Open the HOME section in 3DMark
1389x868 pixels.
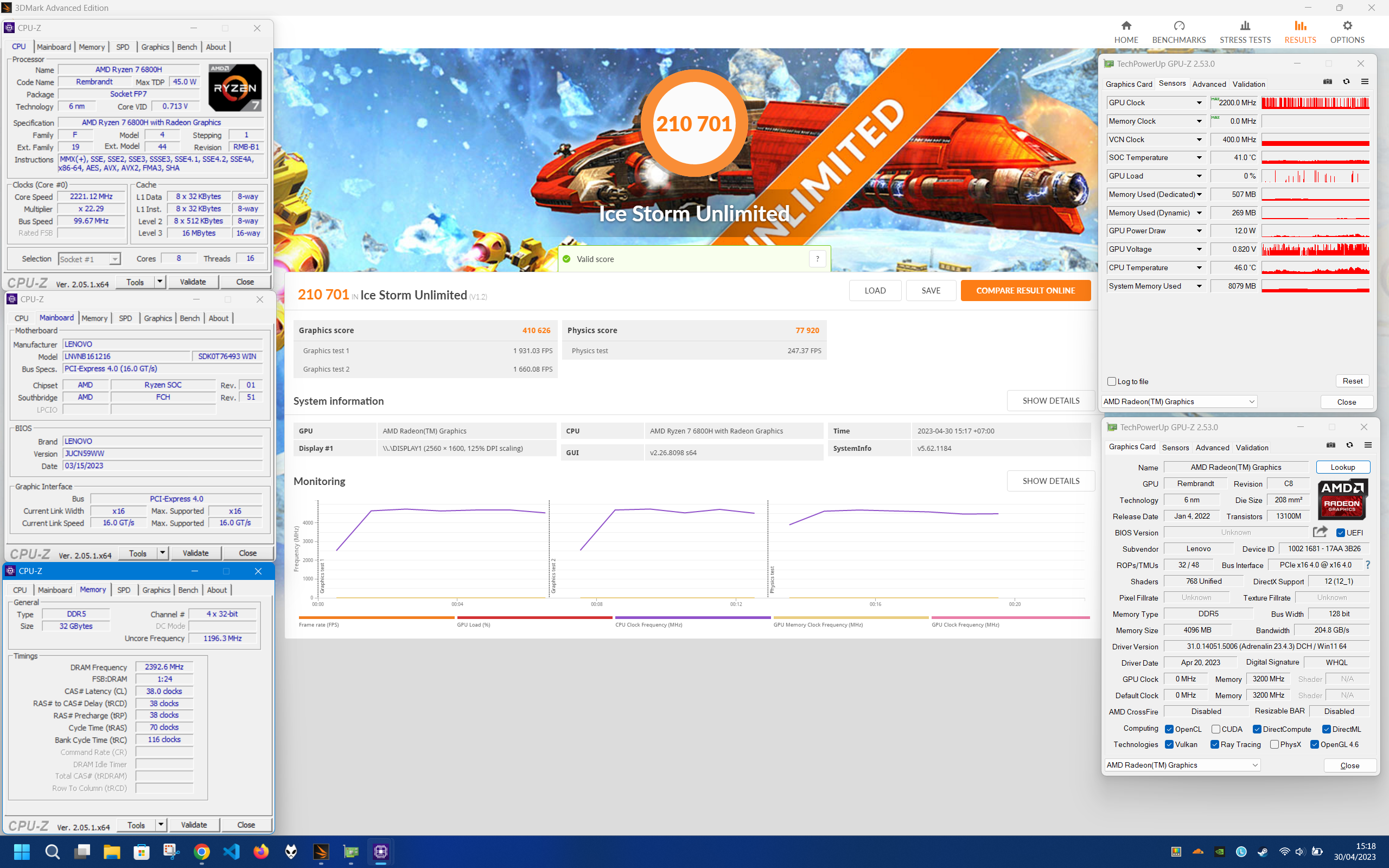tap(1125, 32)
